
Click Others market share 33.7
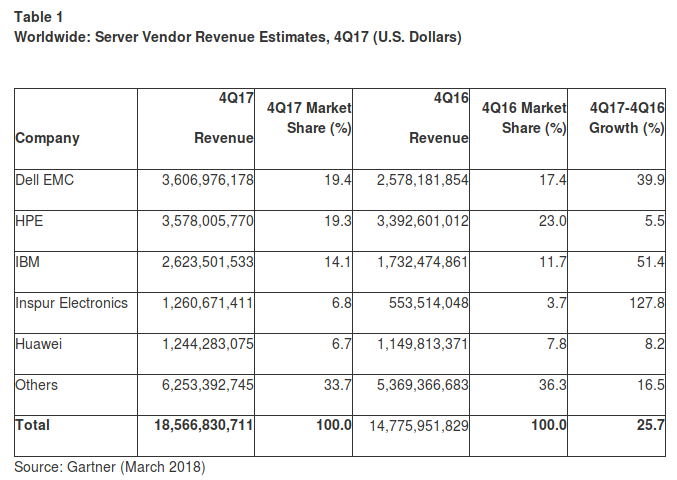click(x=338, y=385)
